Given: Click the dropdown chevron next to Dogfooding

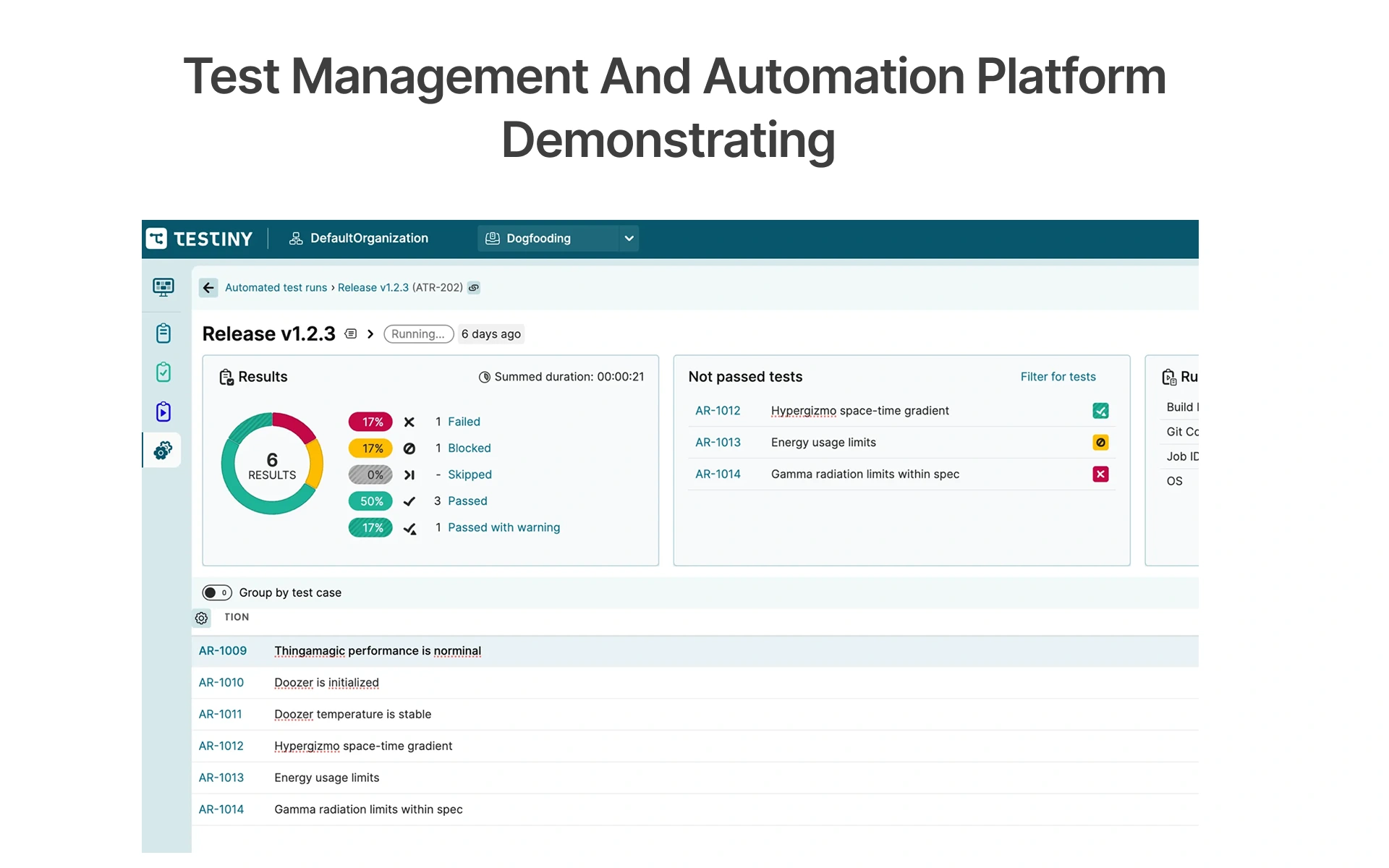Looking at the screenshot, I should (x=629, y=239).
